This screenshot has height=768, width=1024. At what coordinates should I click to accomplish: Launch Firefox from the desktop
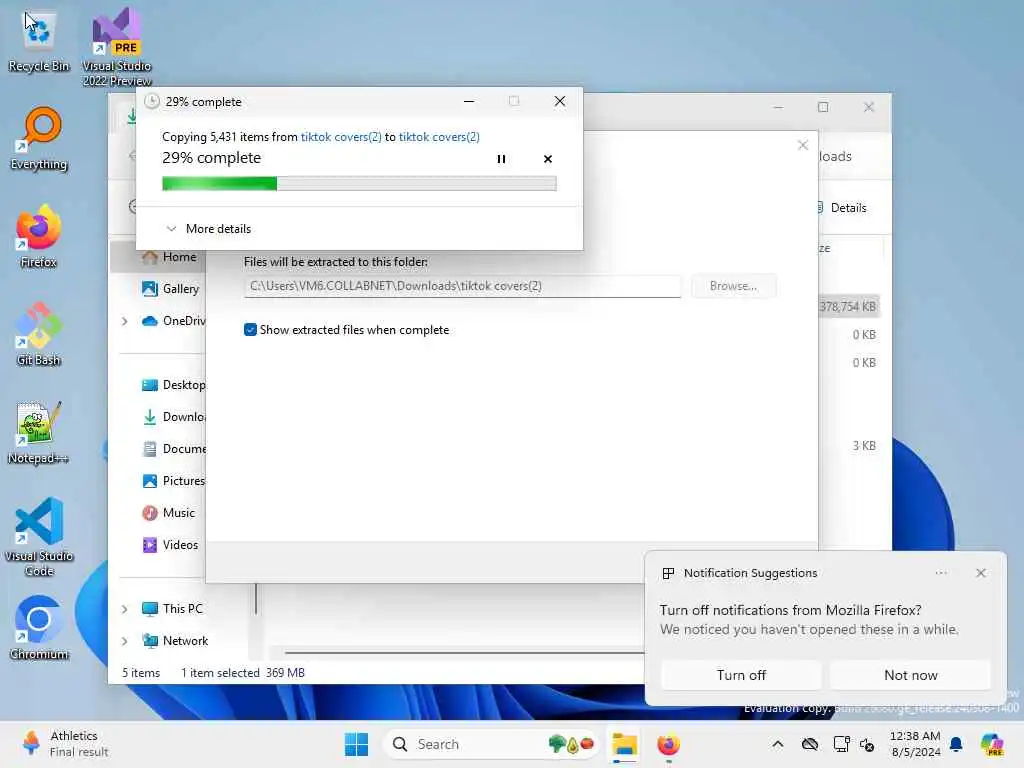(x=39, y=236)
